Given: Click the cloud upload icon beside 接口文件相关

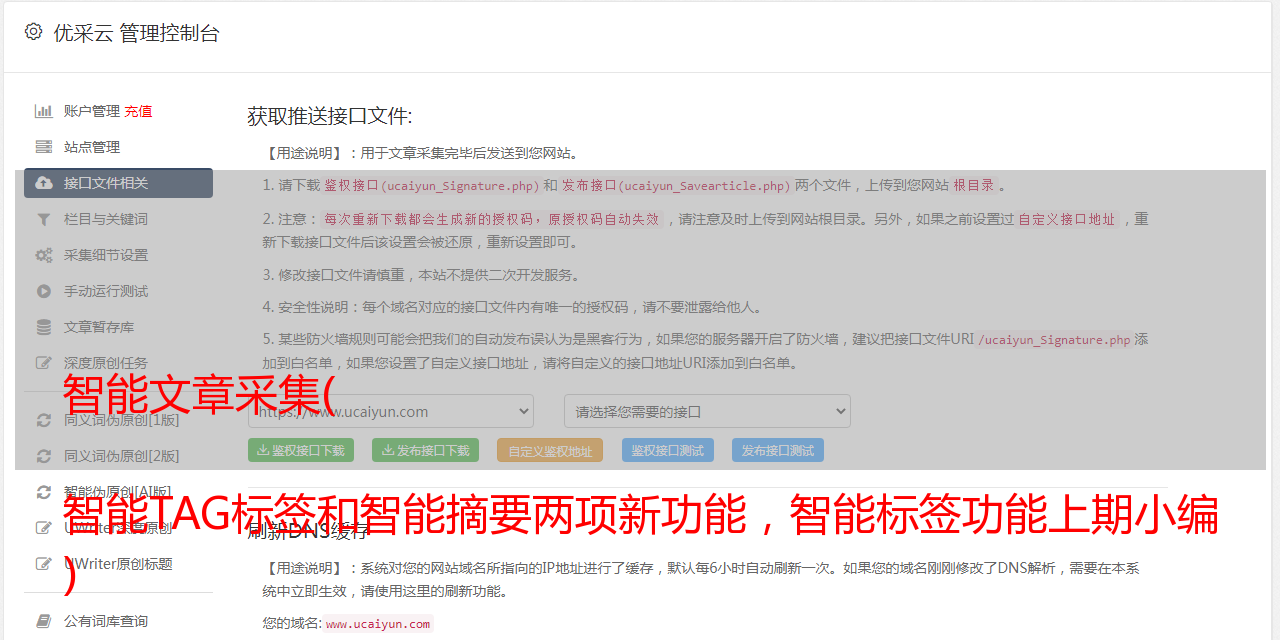Looking at the screenshot, I should (x=43, y=183).
